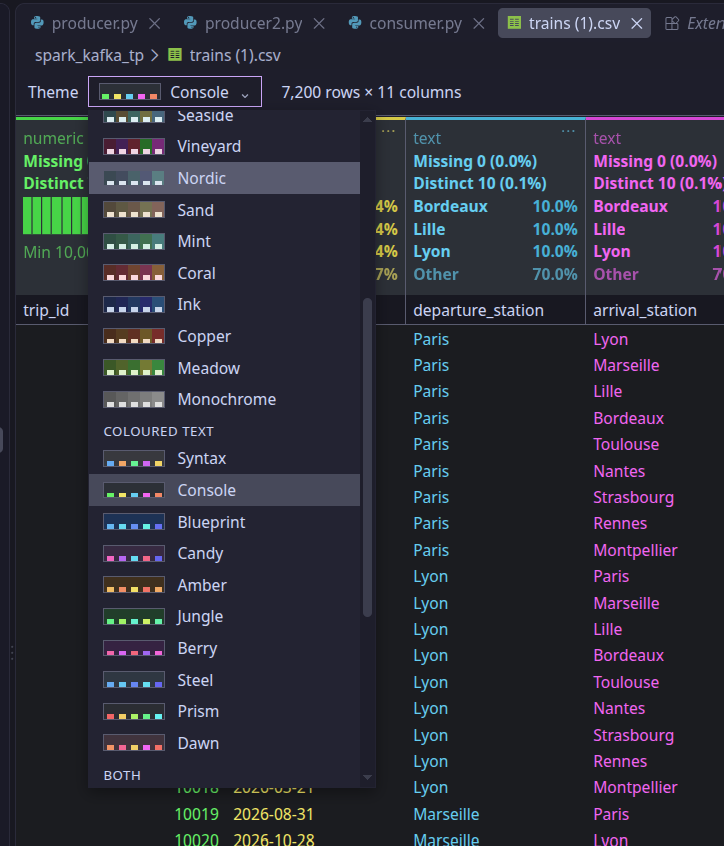Click the Coral color swatch preview
The image size is (724, 846).
(x=134, y=273)
